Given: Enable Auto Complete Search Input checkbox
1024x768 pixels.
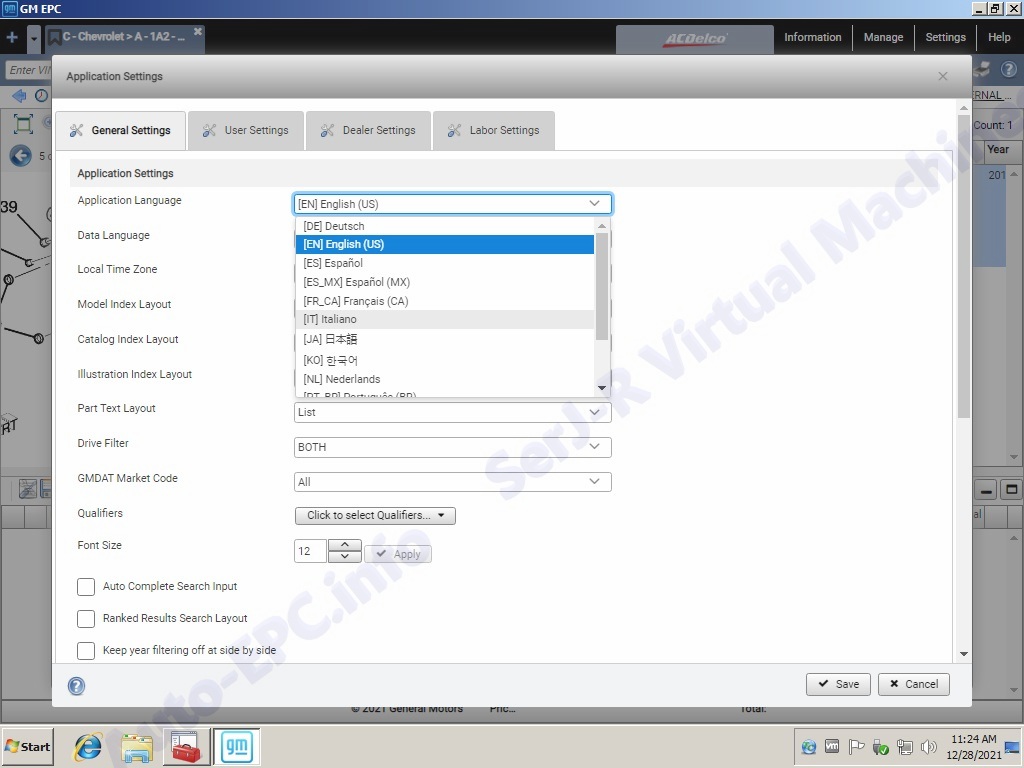Looking at the screenshot, I should click(86, 586).
